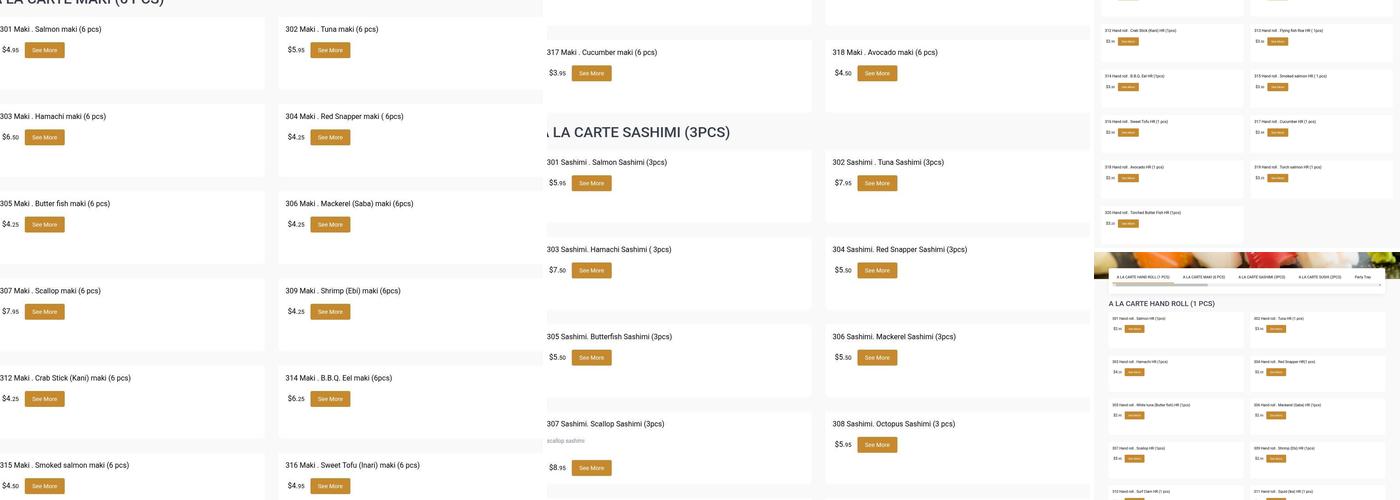Select the A LA CARTE MAKI (6 PCS) tab
This screenshot has height=500, width=1400.
[x=1203, y=277]
